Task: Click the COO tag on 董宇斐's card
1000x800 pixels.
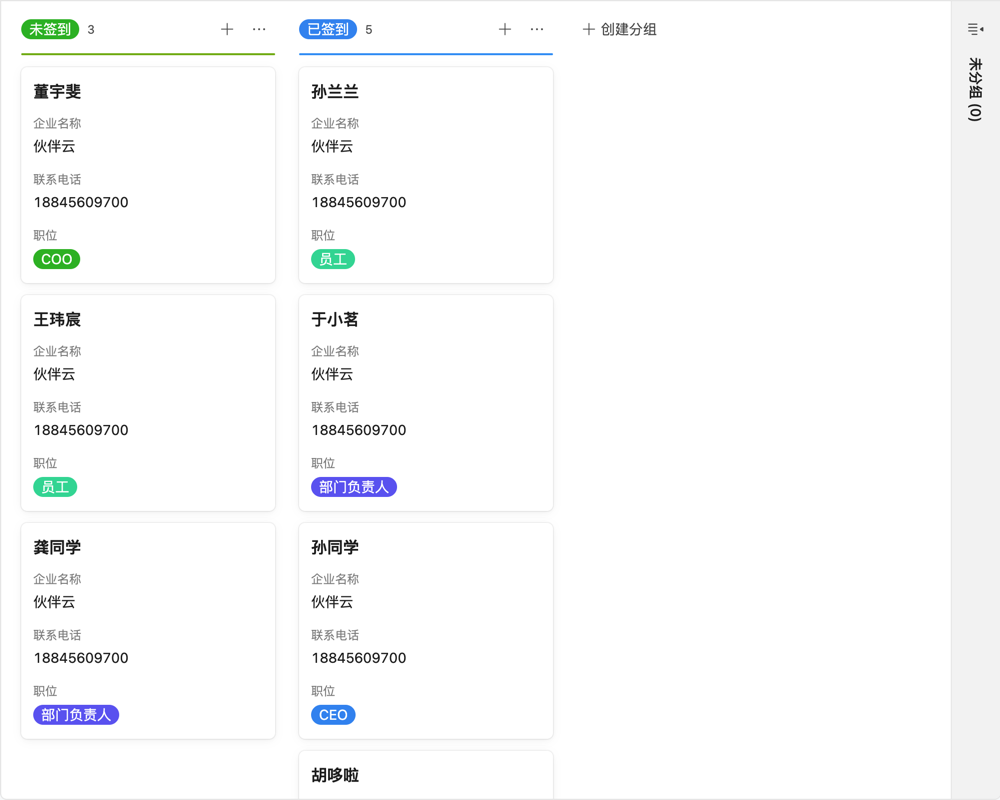Action: click(56, 258)
